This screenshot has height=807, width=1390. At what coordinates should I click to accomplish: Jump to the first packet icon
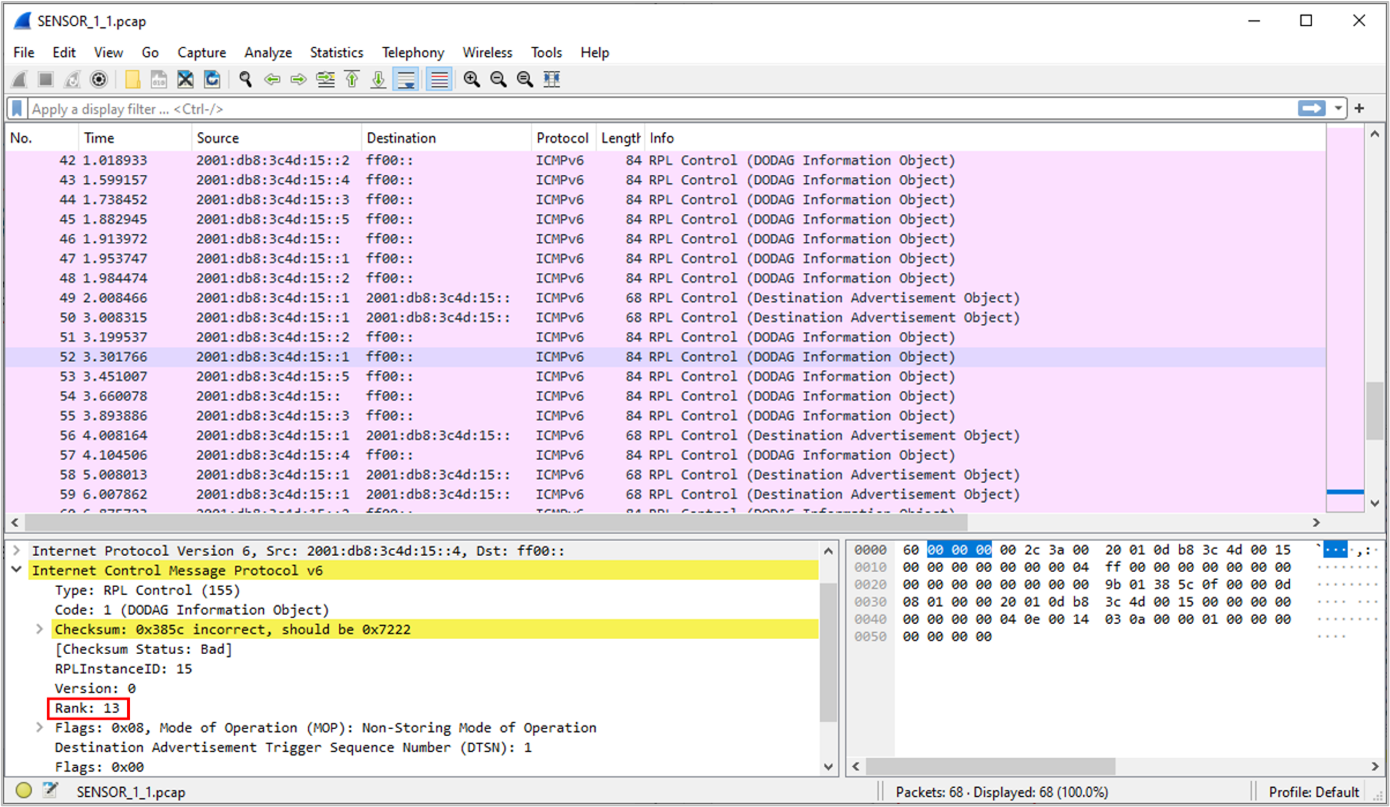pos(352,80)
